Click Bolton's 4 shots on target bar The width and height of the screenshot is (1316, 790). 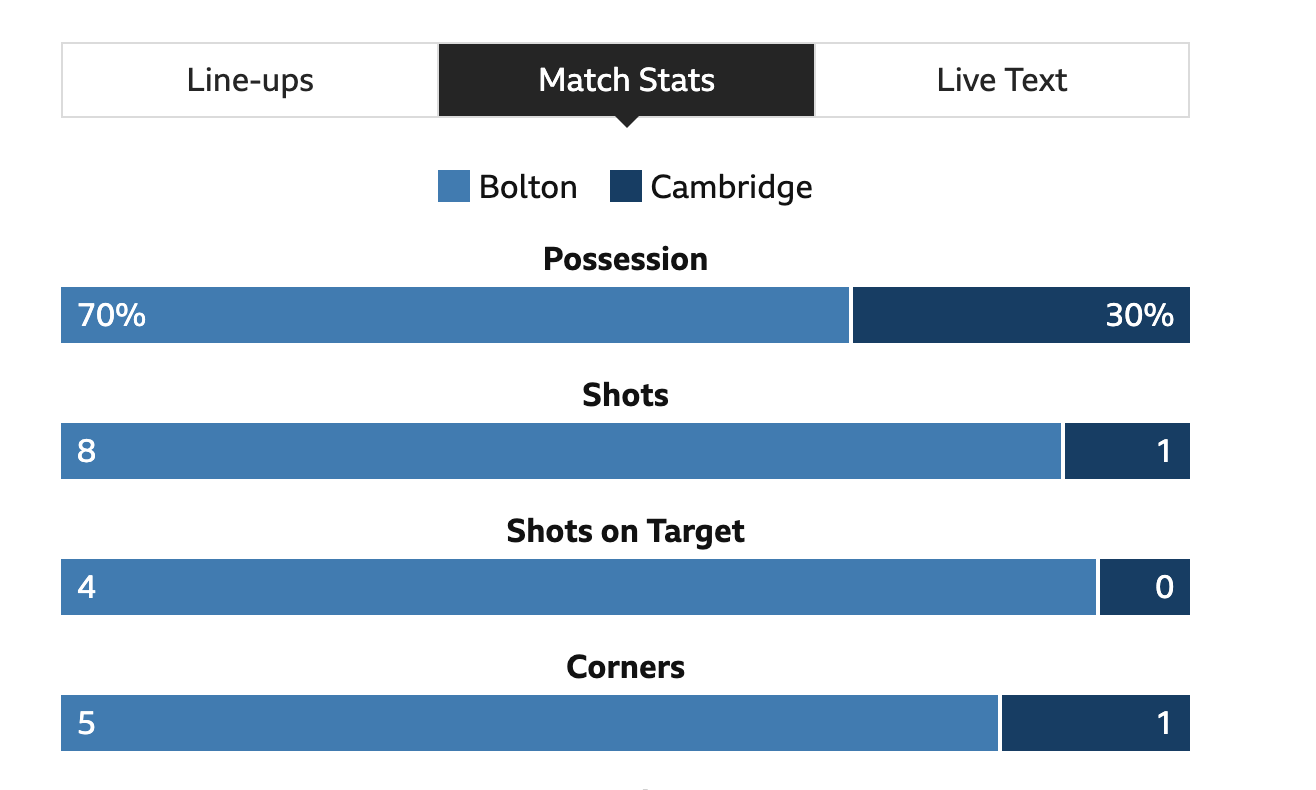578,587
